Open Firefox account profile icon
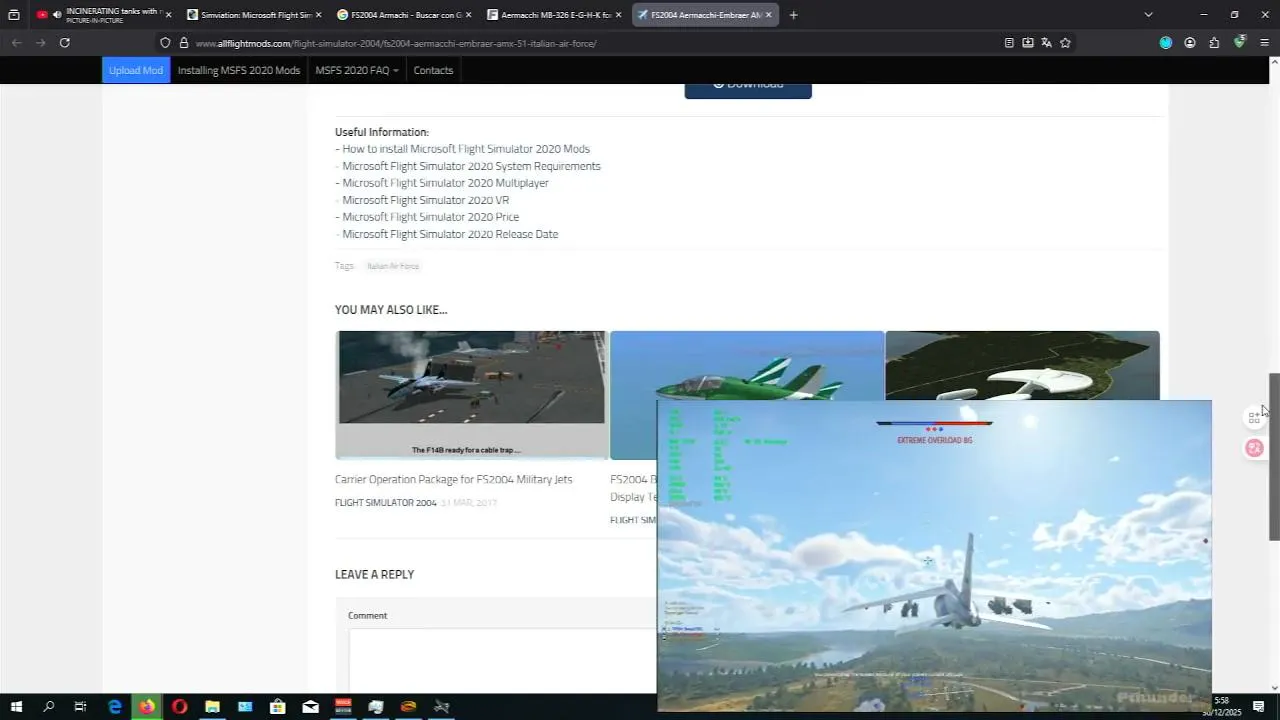Image resolution: width=1280 pixels, height=720 pixels. click(x=1190, y=43)
